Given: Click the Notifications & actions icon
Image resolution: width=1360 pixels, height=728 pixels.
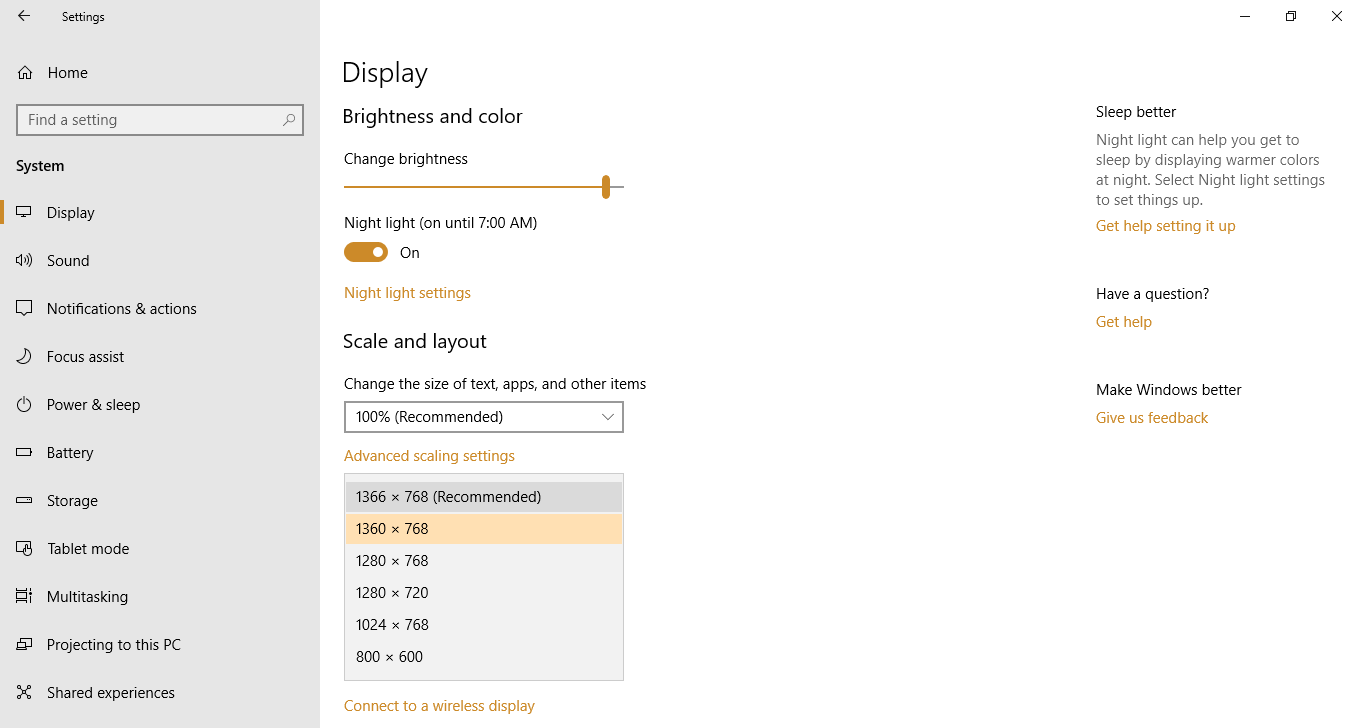Looking at the screenshot, I should 24,308.
